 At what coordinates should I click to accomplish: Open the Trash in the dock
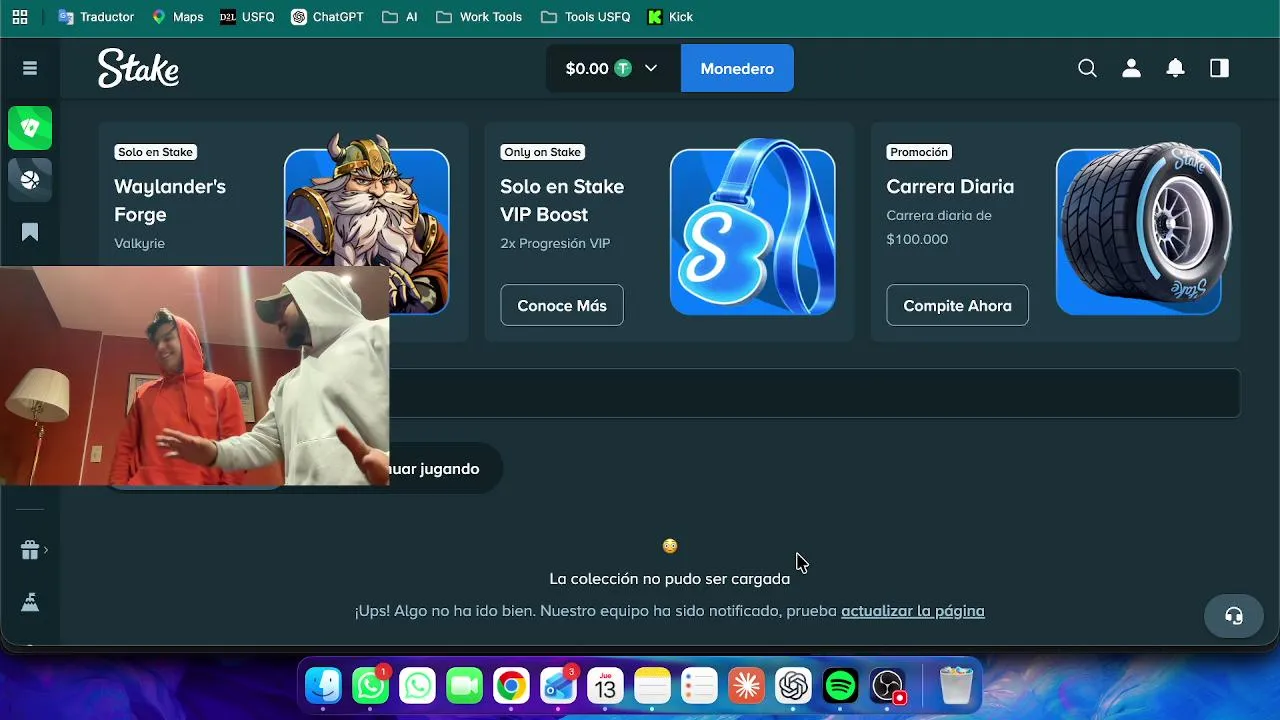click(956, 686)
